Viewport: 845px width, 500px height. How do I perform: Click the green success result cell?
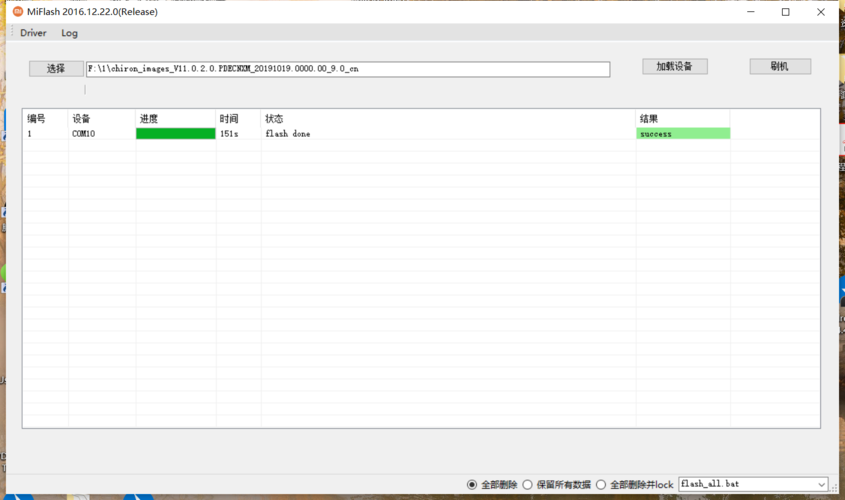pos(683,134)
